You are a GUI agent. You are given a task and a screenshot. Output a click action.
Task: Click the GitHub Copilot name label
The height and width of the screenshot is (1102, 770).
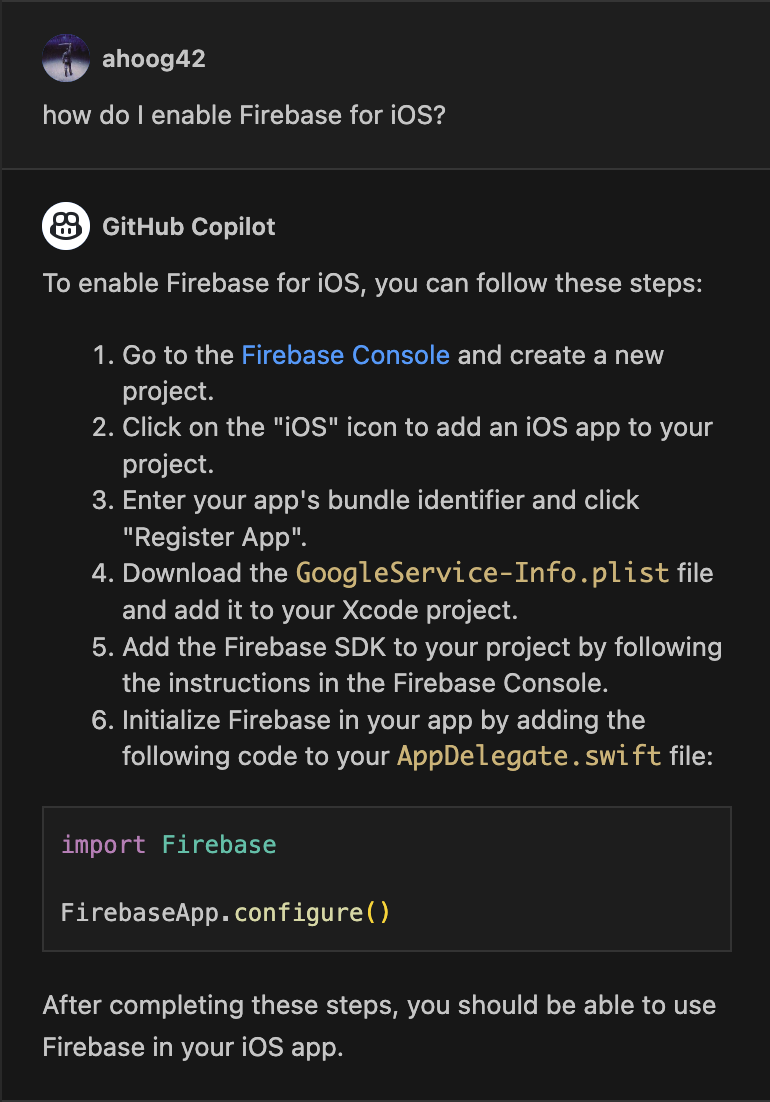pyautogui.click(x=189, y=226)
